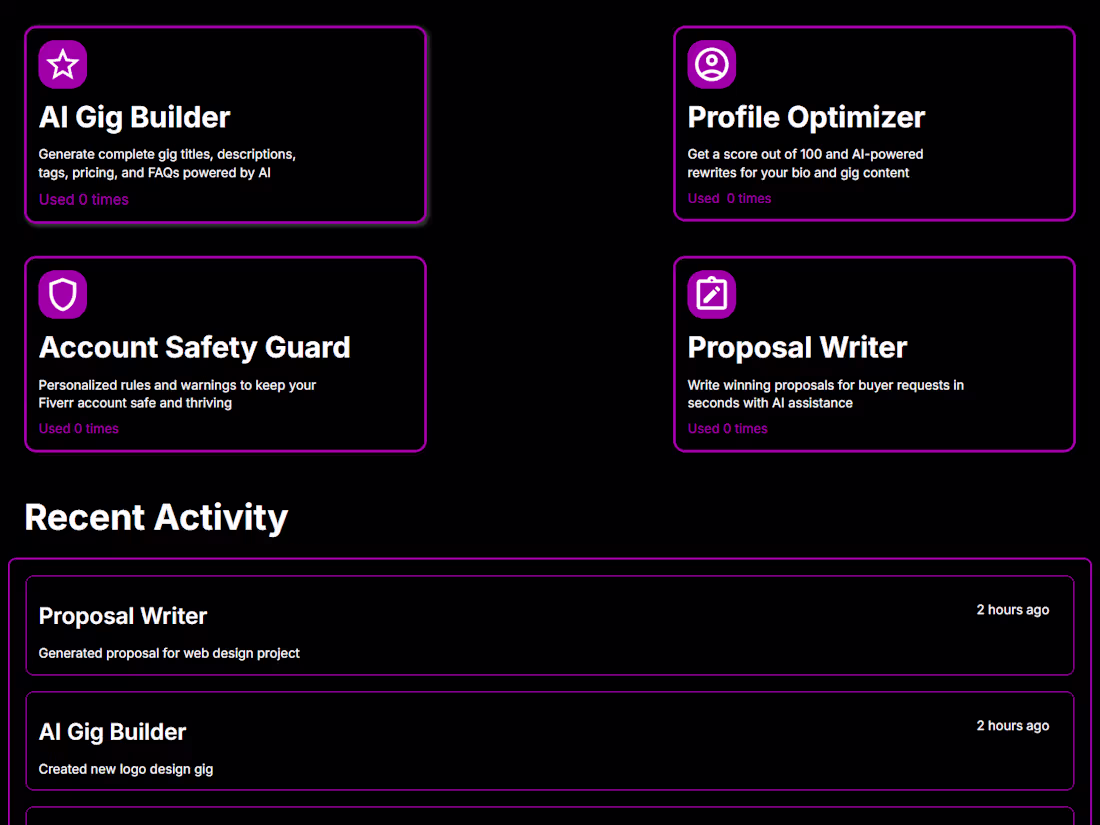1100x825 pixels.
Task: Click the user profile icon on Profile Optimizer
Action: coord(711,65)
